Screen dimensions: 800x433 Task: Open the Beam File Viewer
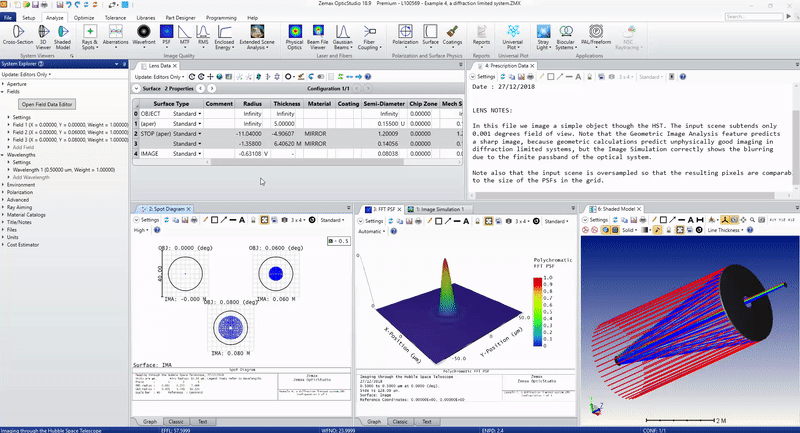click(x=318, y=37)
